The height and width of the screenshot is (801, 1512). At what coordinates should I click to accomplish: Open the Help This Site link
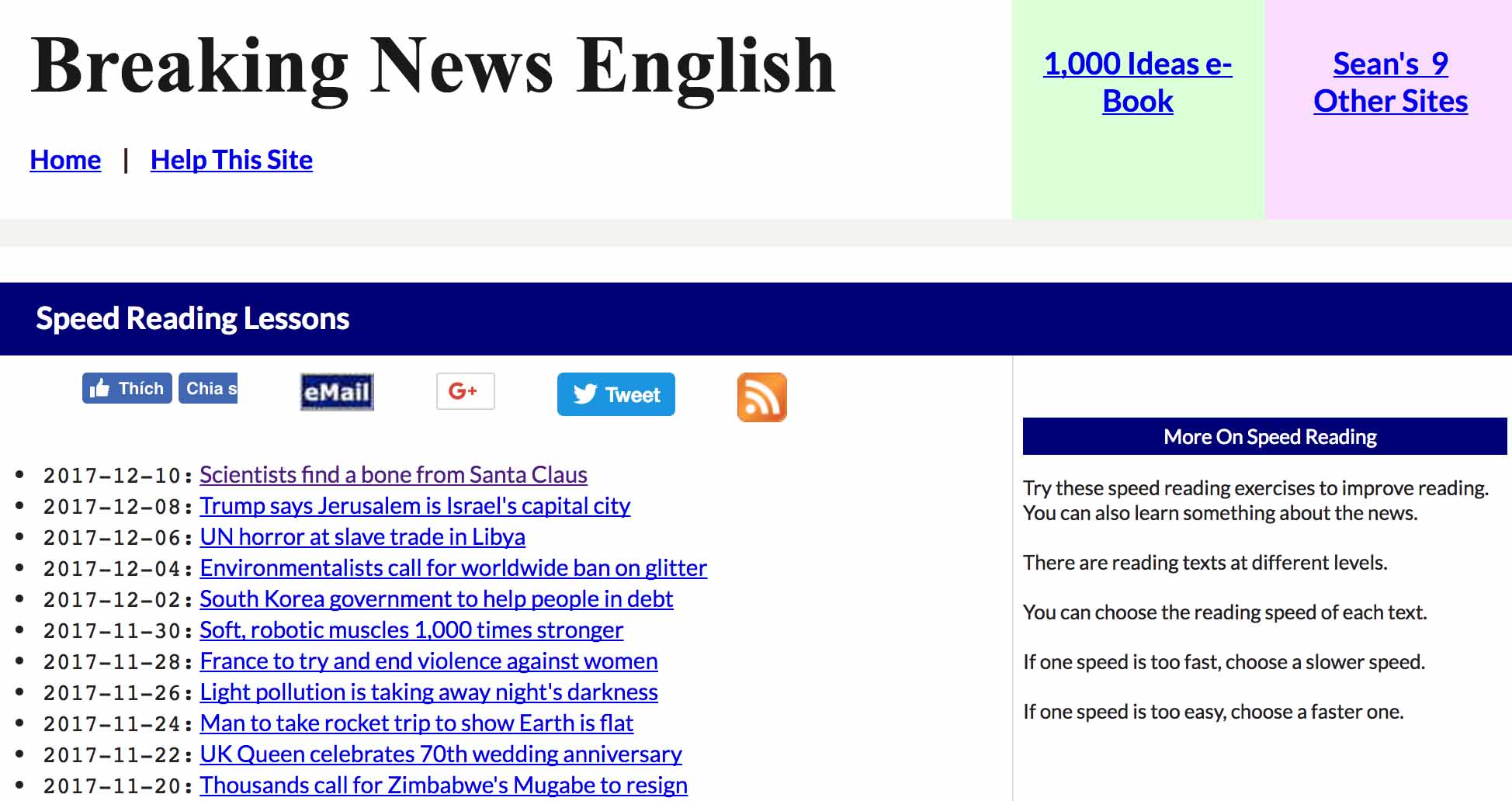tap(231, 160)
